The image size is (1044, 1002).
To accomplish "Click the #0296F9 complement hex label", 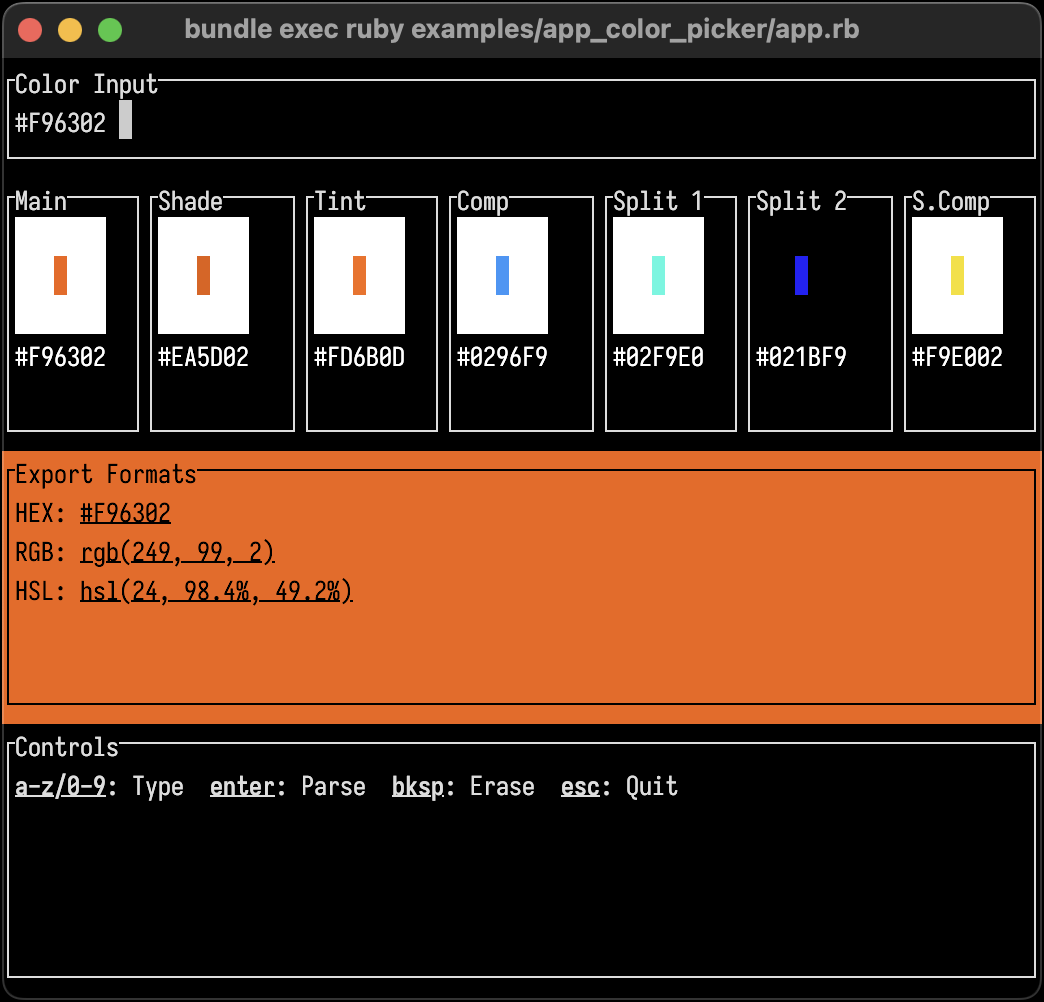I will (x=502, y=358).
